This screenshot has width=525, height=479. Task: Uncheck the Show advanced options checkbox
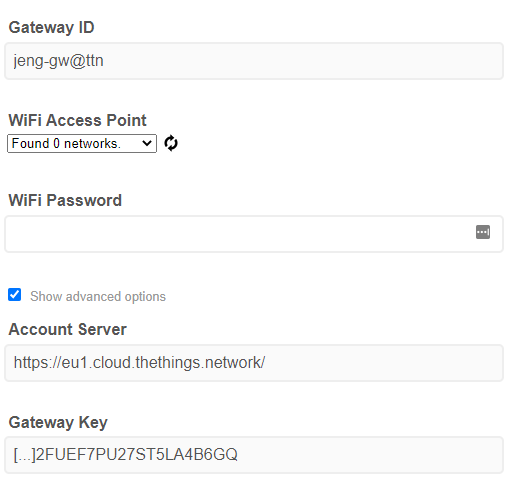point(14,295)
